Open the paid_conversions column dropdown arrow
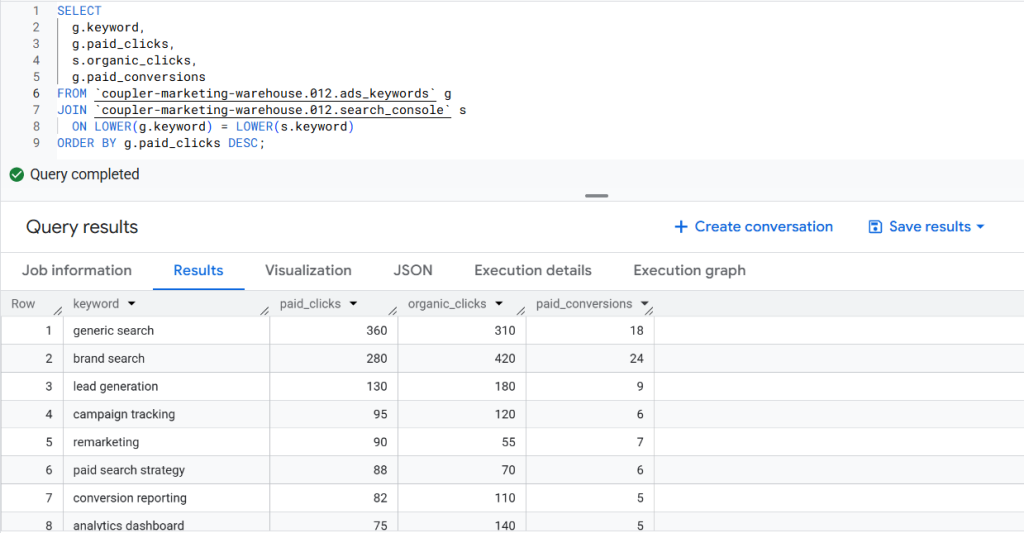The height and width of the screenshot is (533, 1024). [x=645, y=304]
